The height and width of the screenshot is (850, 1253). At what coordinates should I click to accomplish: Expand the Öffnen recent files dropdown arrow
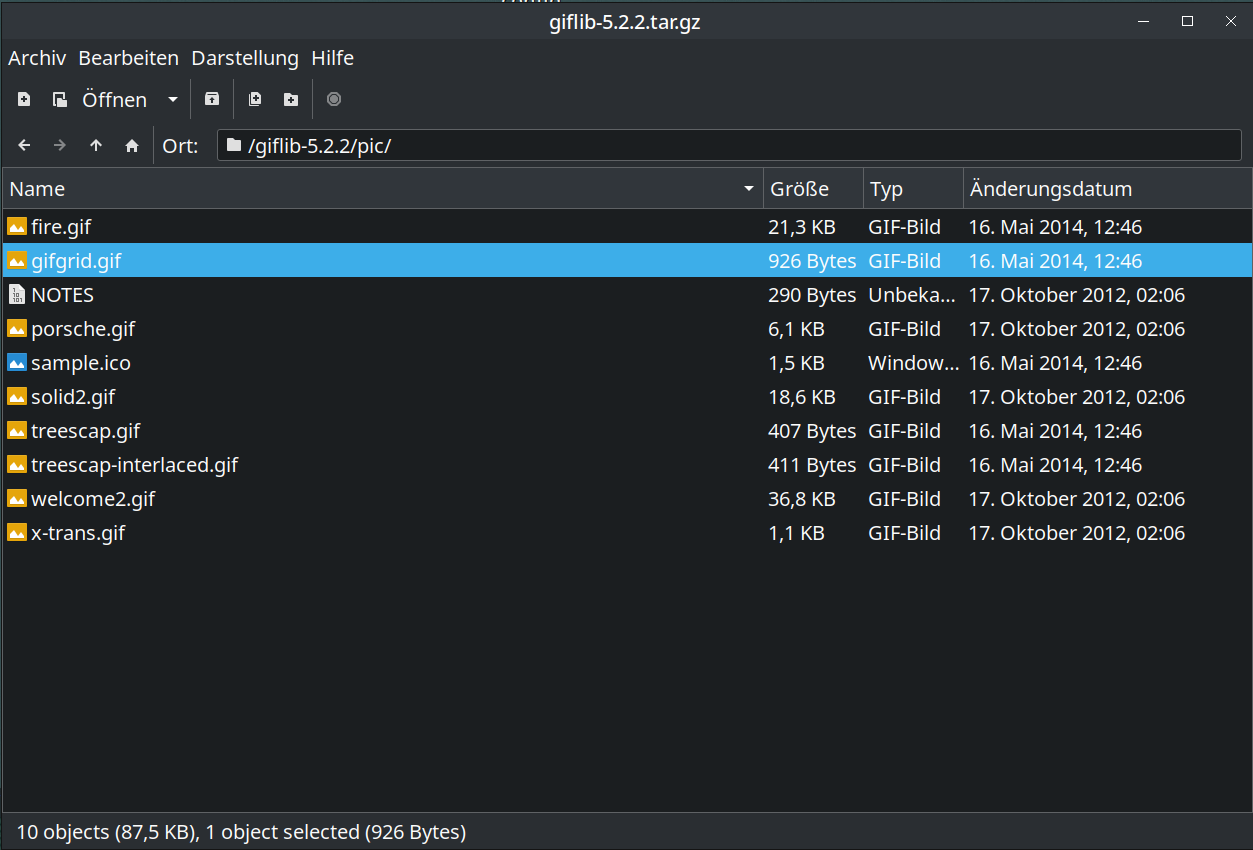tap(173, 99)
